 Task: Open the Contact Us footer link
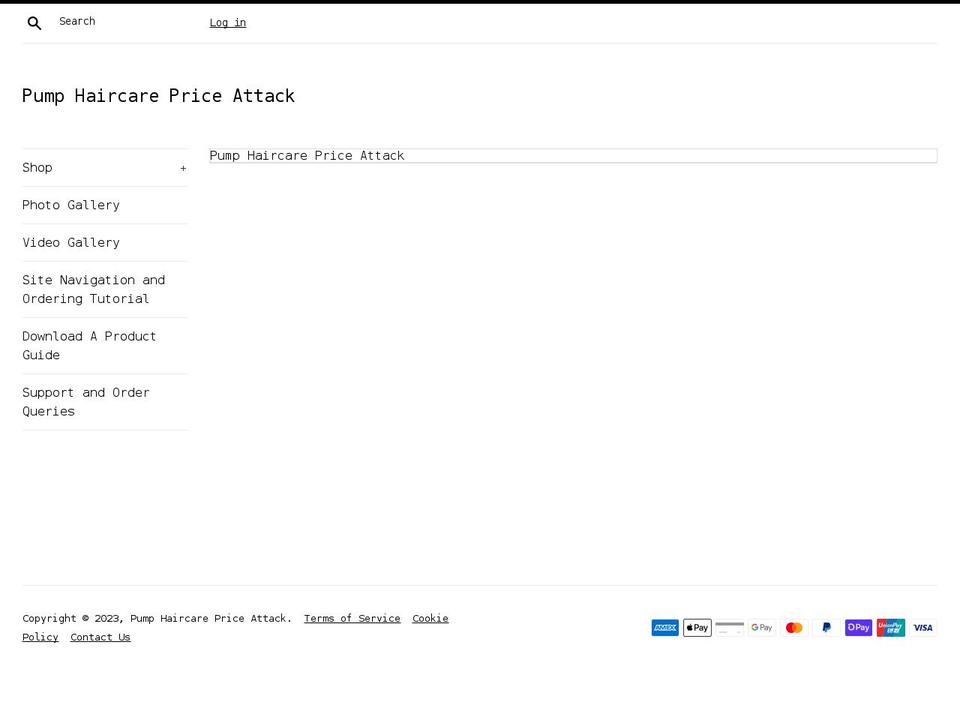click(100, 637)
